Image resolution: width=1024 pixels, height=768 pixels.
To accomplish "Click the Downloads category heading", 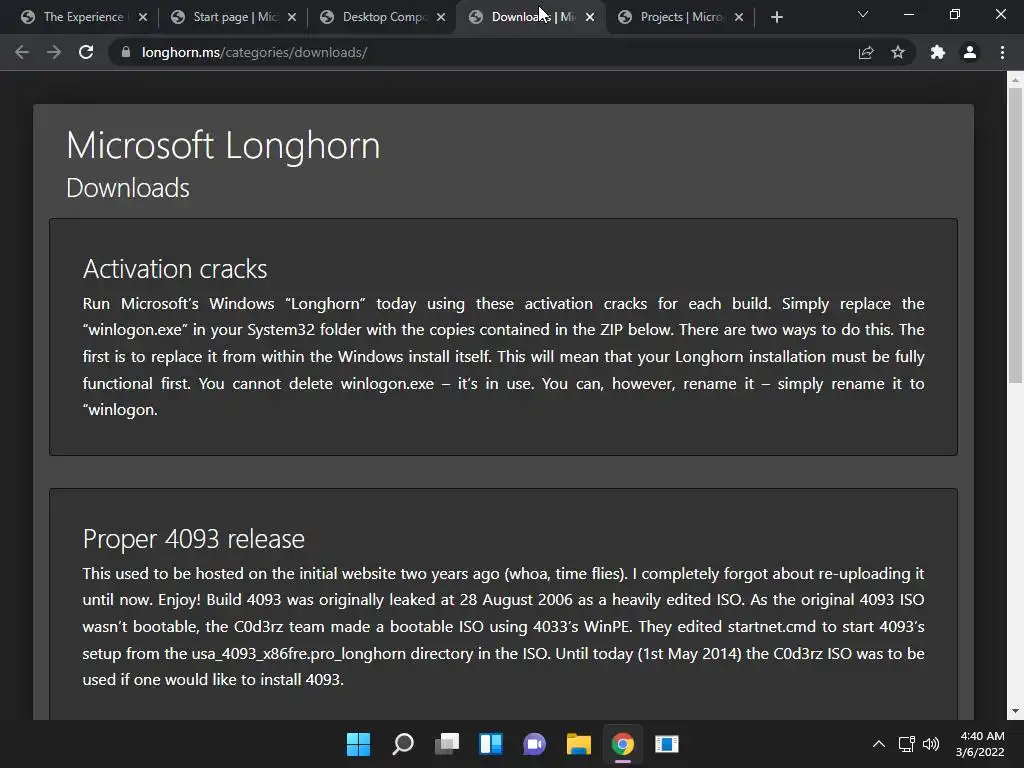I will (x=128, y=188).
